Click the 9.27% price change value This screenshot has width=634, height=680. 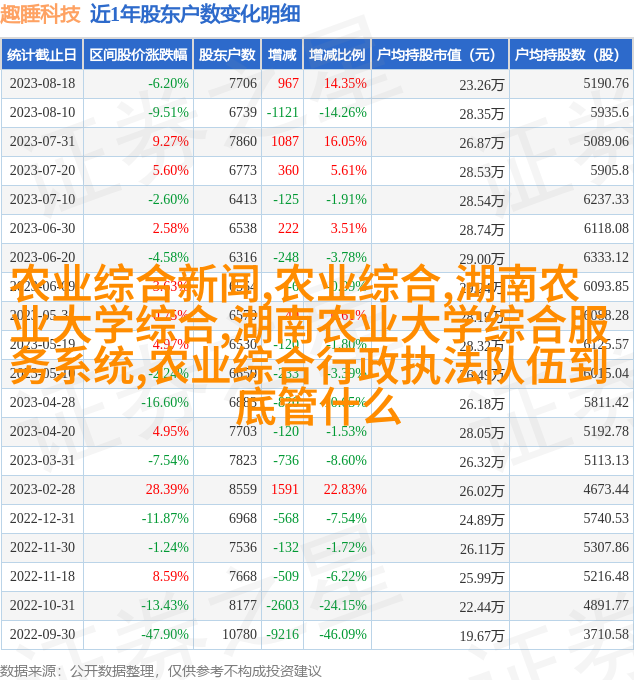(170, 141)
